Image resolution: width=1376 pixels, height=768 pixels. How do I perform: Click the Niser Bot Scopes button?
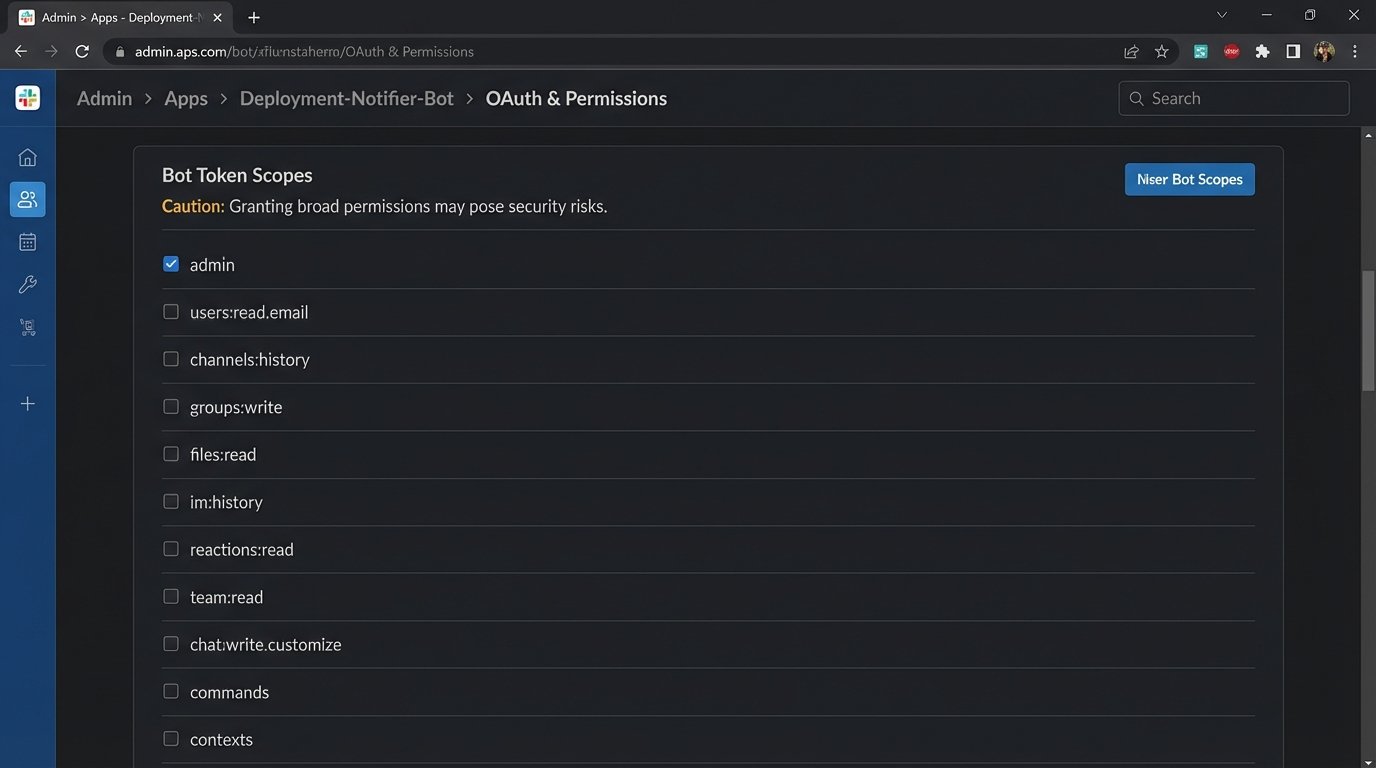point(1189,179)
